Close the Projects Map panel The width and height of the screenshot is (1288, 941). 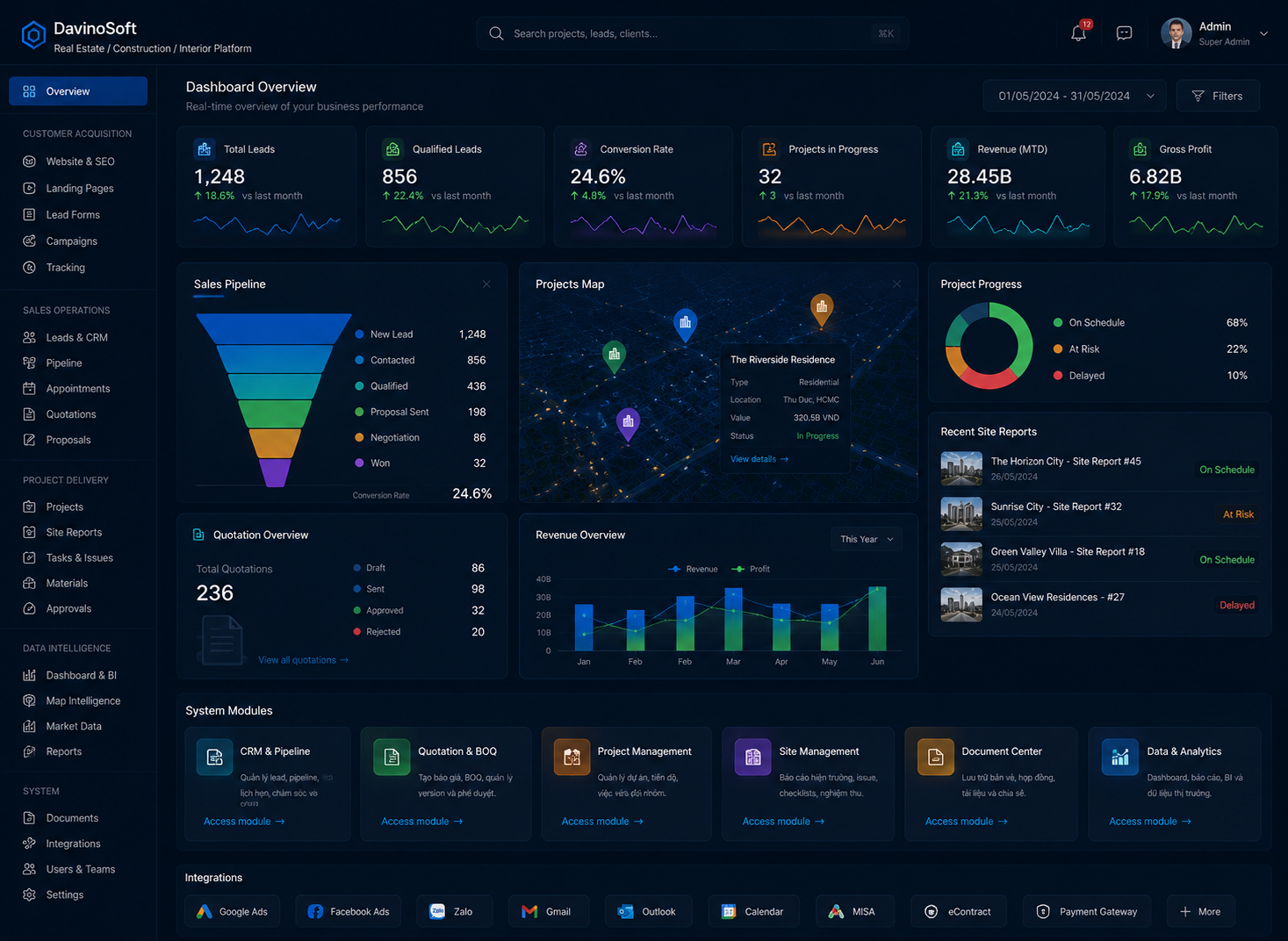coord(896,284)
